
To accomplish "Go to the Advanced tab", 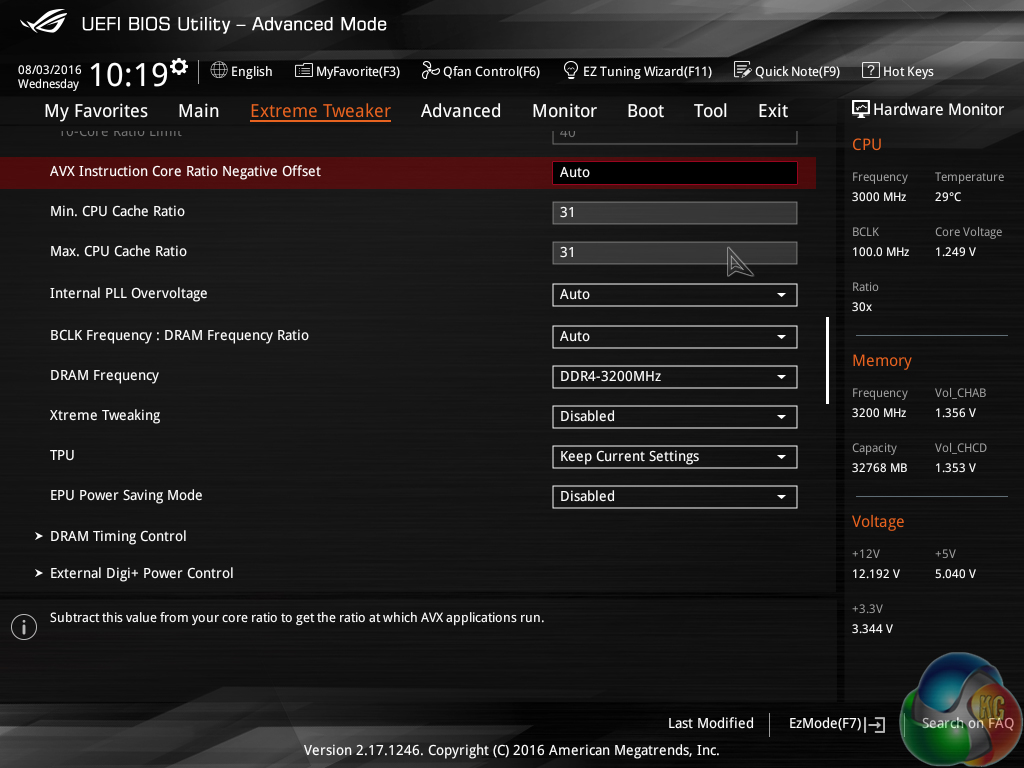I will (x=461, y=111).
